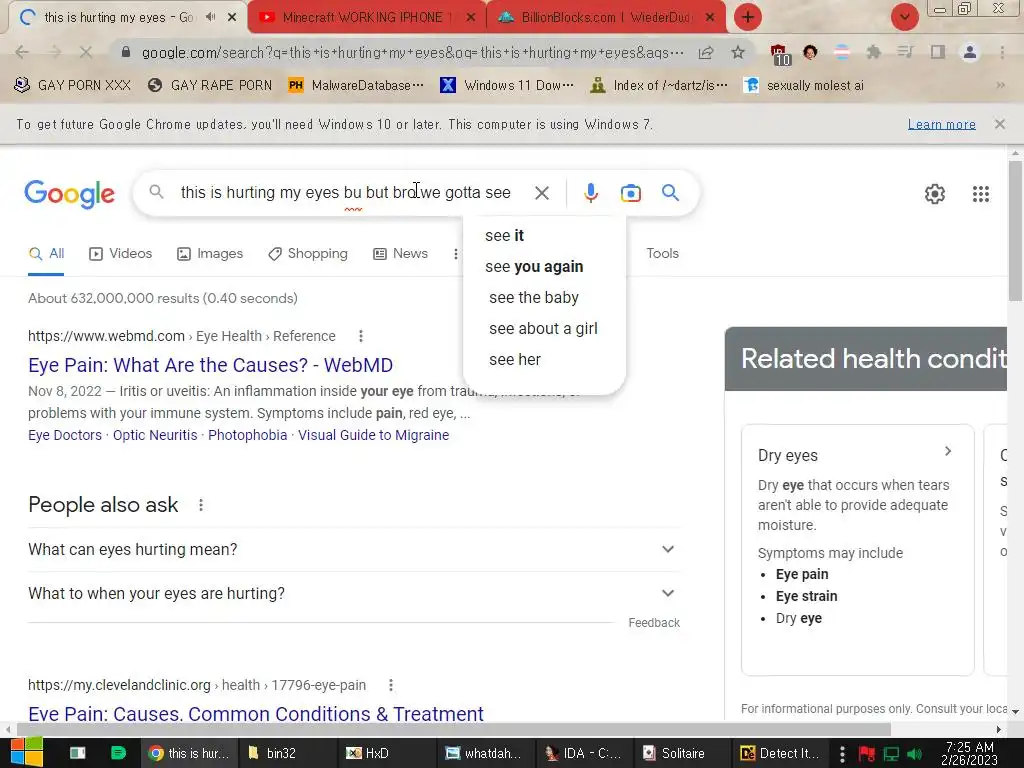This screenshot has width=1024, height=768.
Task: Toggle the Chrome side panel icon
Action: point(938,52)
